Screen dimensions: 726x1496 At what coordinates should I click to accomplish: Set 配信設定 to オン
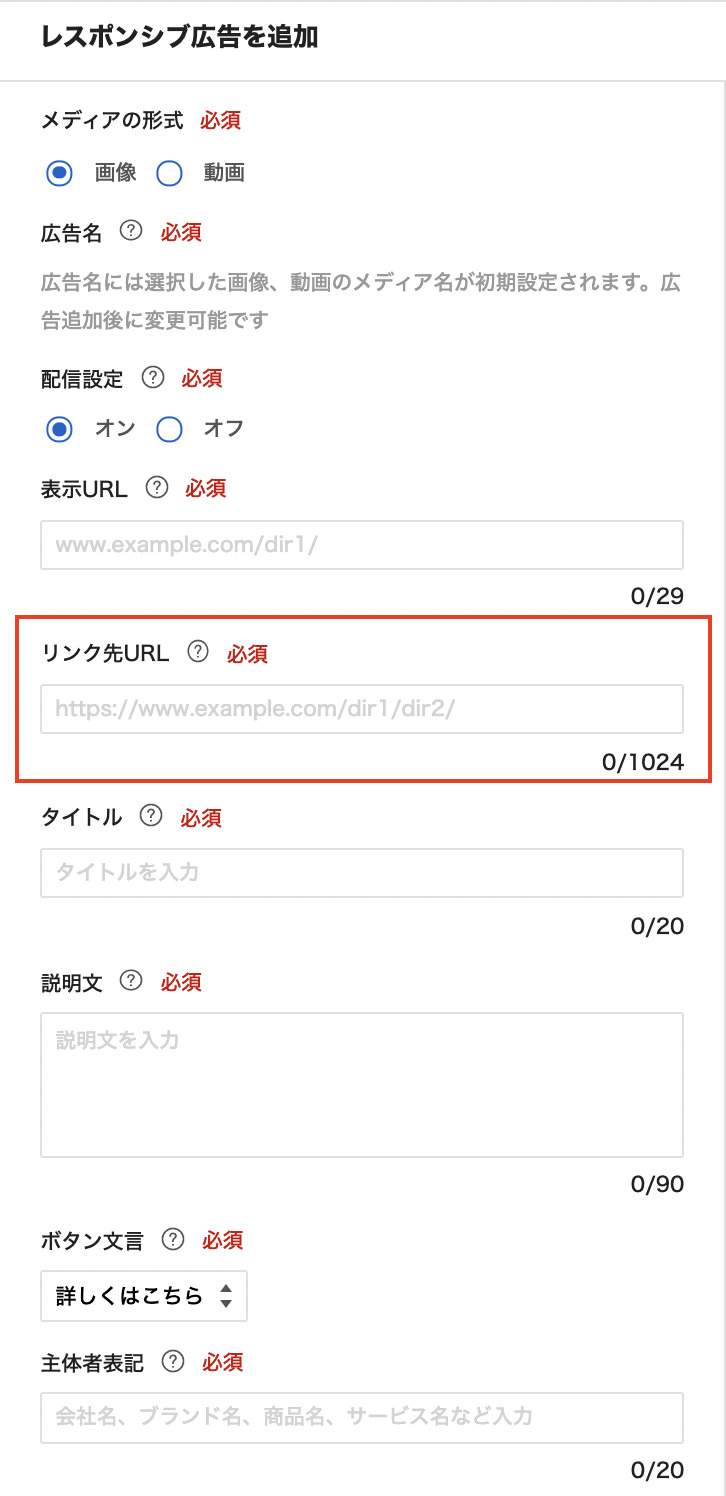point(60,429)
